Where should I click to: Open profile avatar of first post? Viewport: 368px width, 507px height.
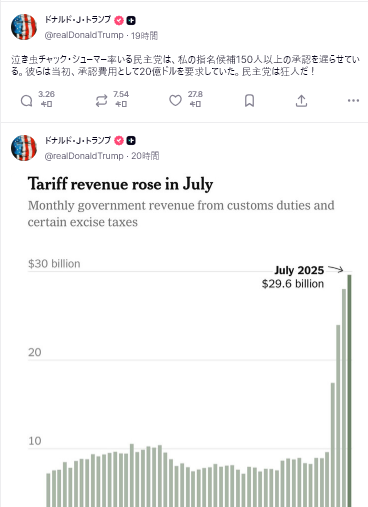click(x=24, y=27)
